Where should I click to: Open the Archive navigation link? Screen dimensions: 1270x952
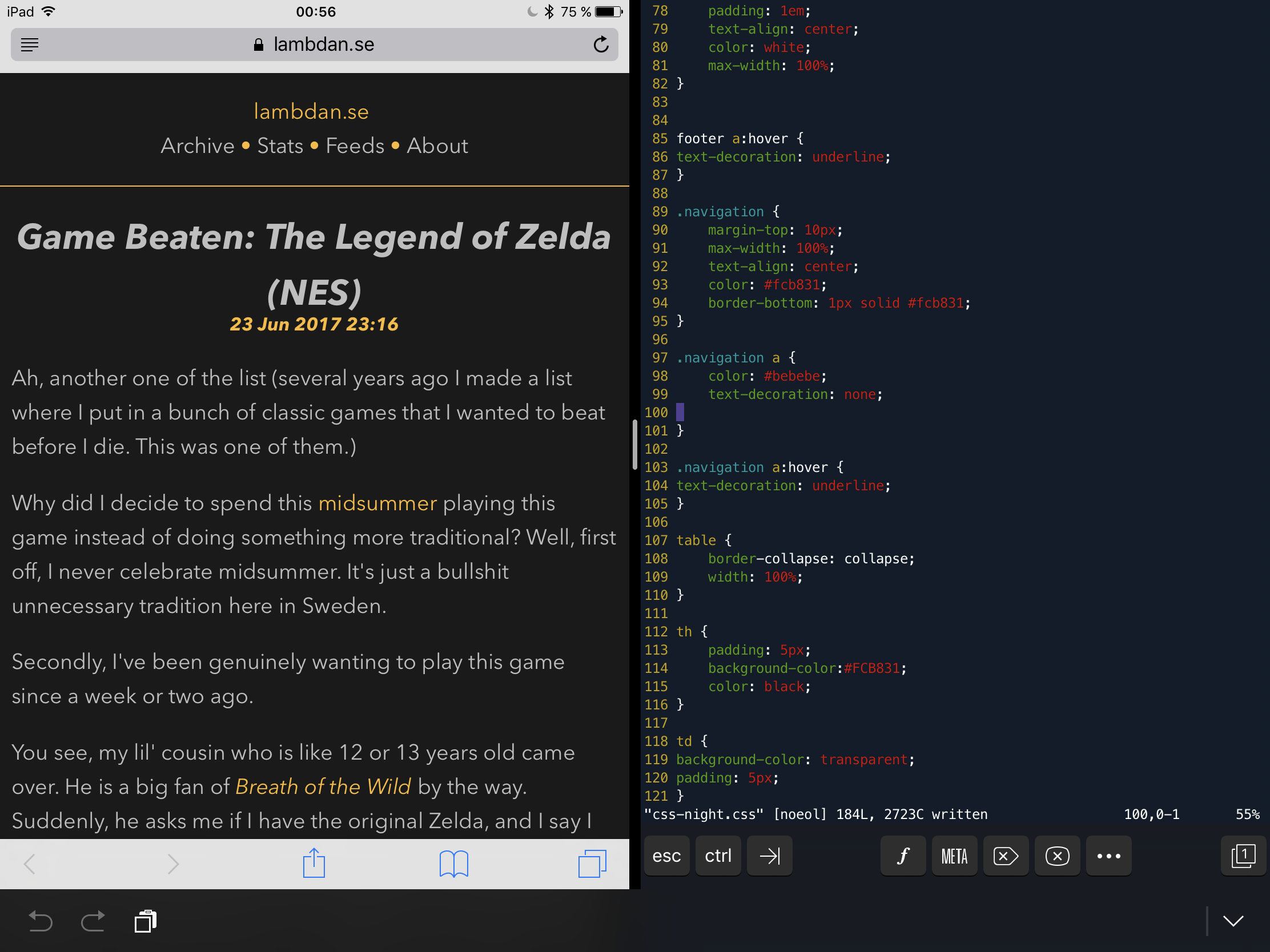point(198,146)
